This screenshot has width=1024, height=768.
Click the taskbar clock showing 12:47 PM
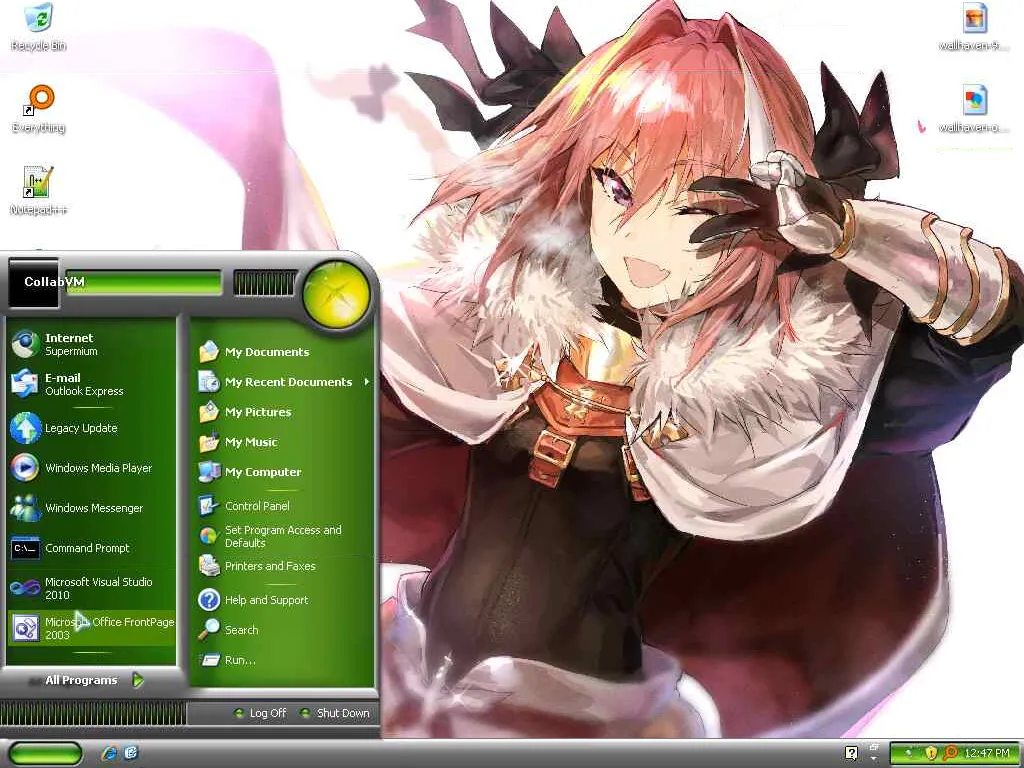pos(987,753)
